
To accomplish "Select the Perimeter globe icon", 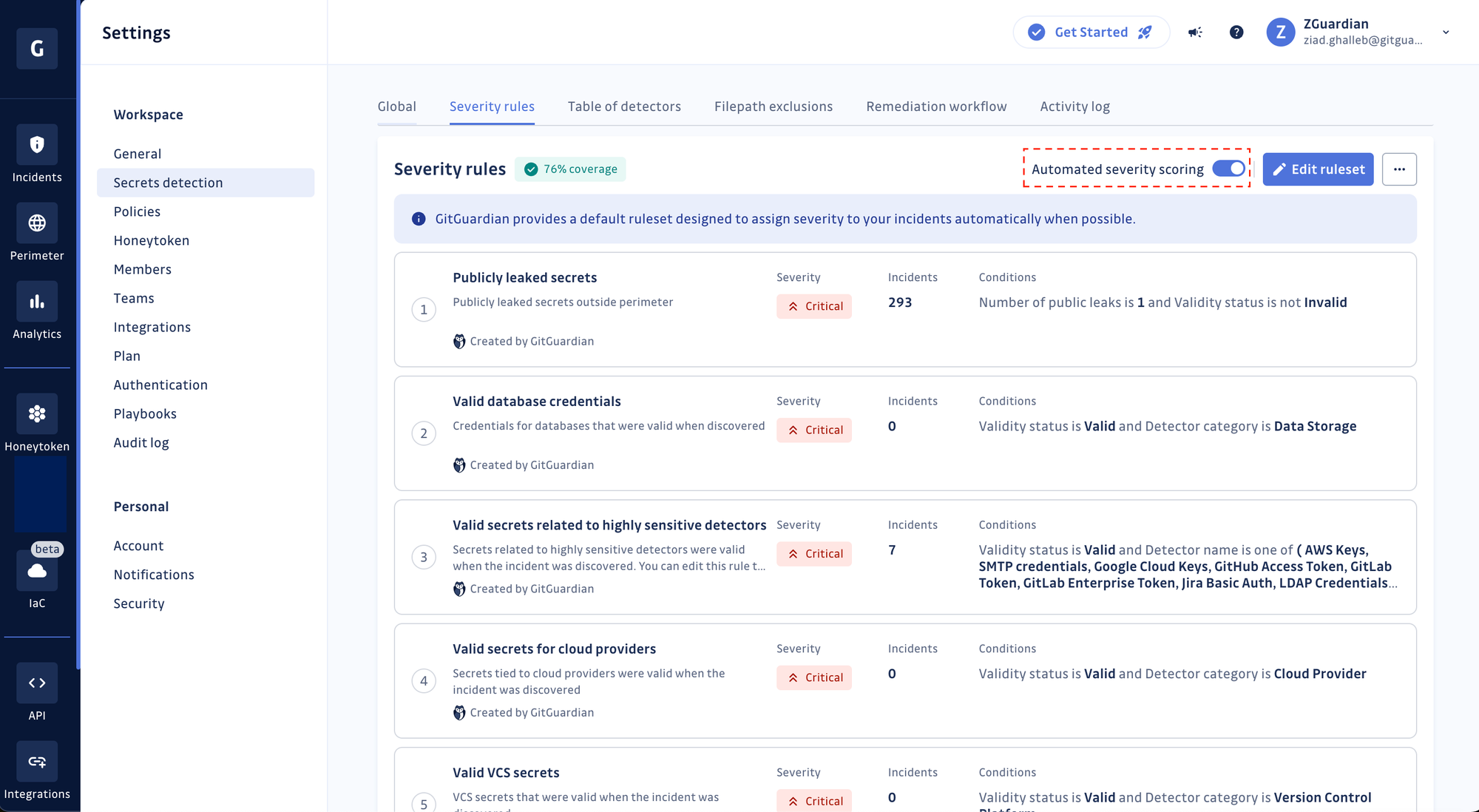I will pyautogui.click(x=37, y=223).
